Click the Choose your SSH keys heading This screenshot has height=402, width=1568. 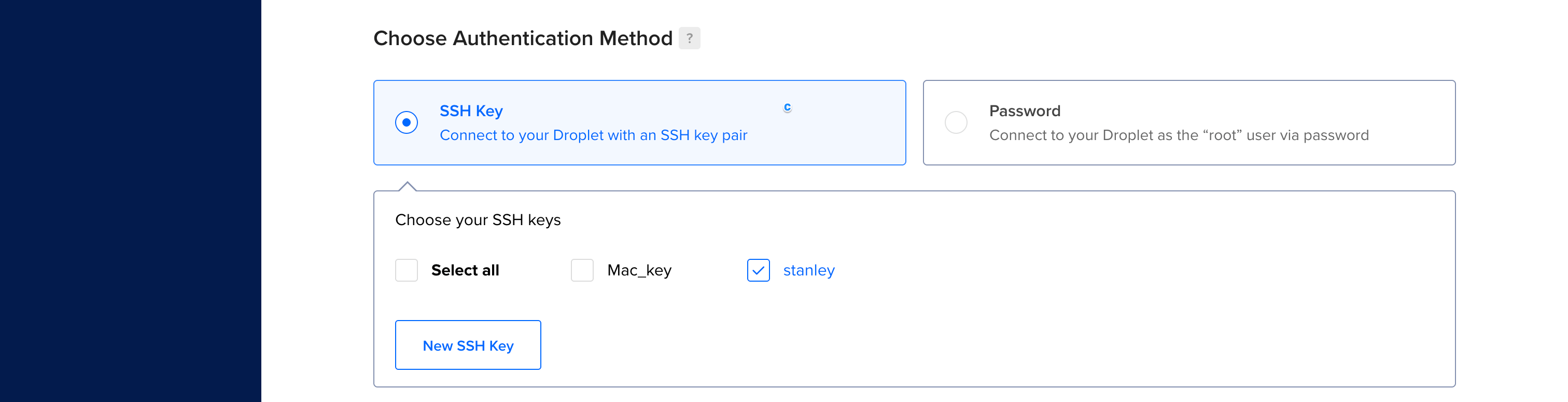point(478,220)
